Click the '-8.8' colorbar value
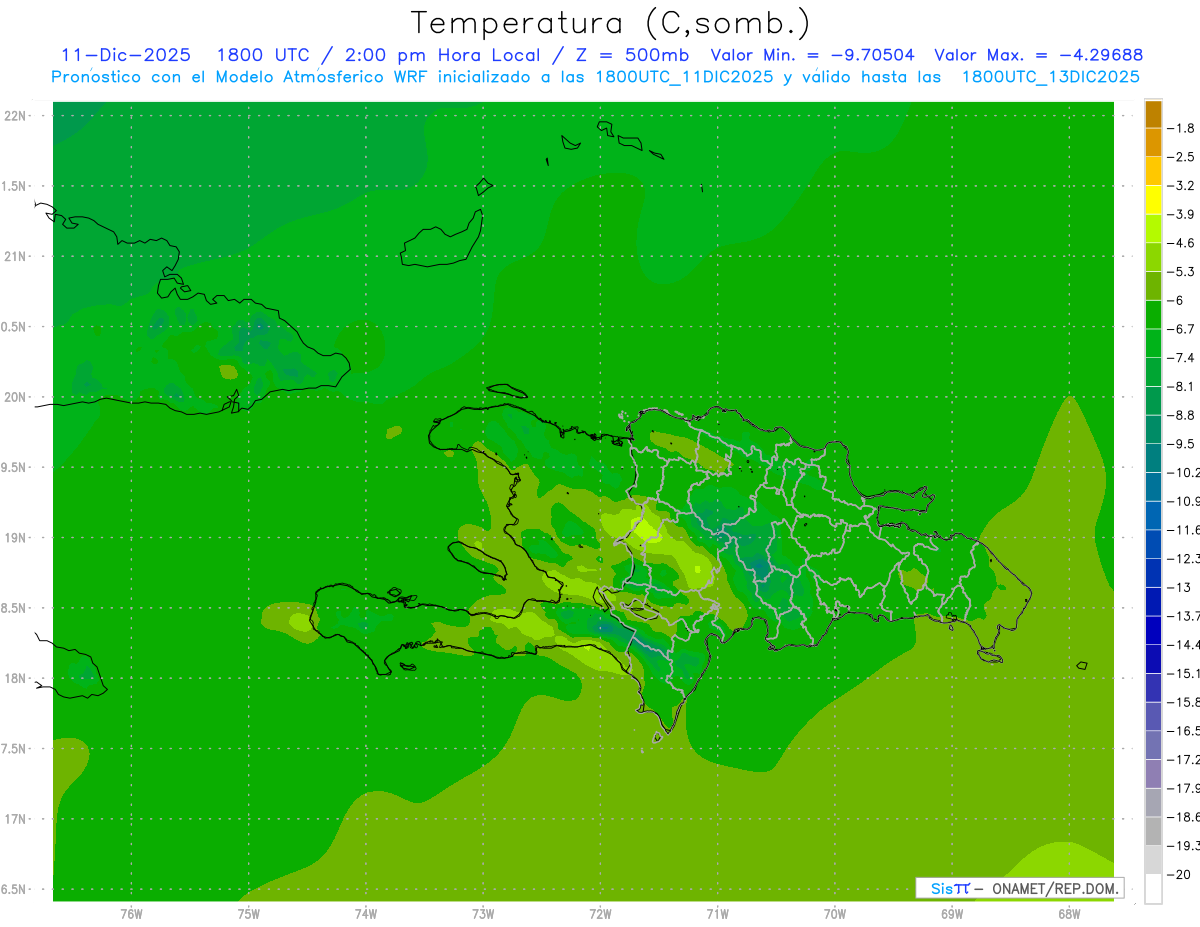The height and width of the screenshot is (927, 1200). pyautogui.click(x=1182, y=415)
